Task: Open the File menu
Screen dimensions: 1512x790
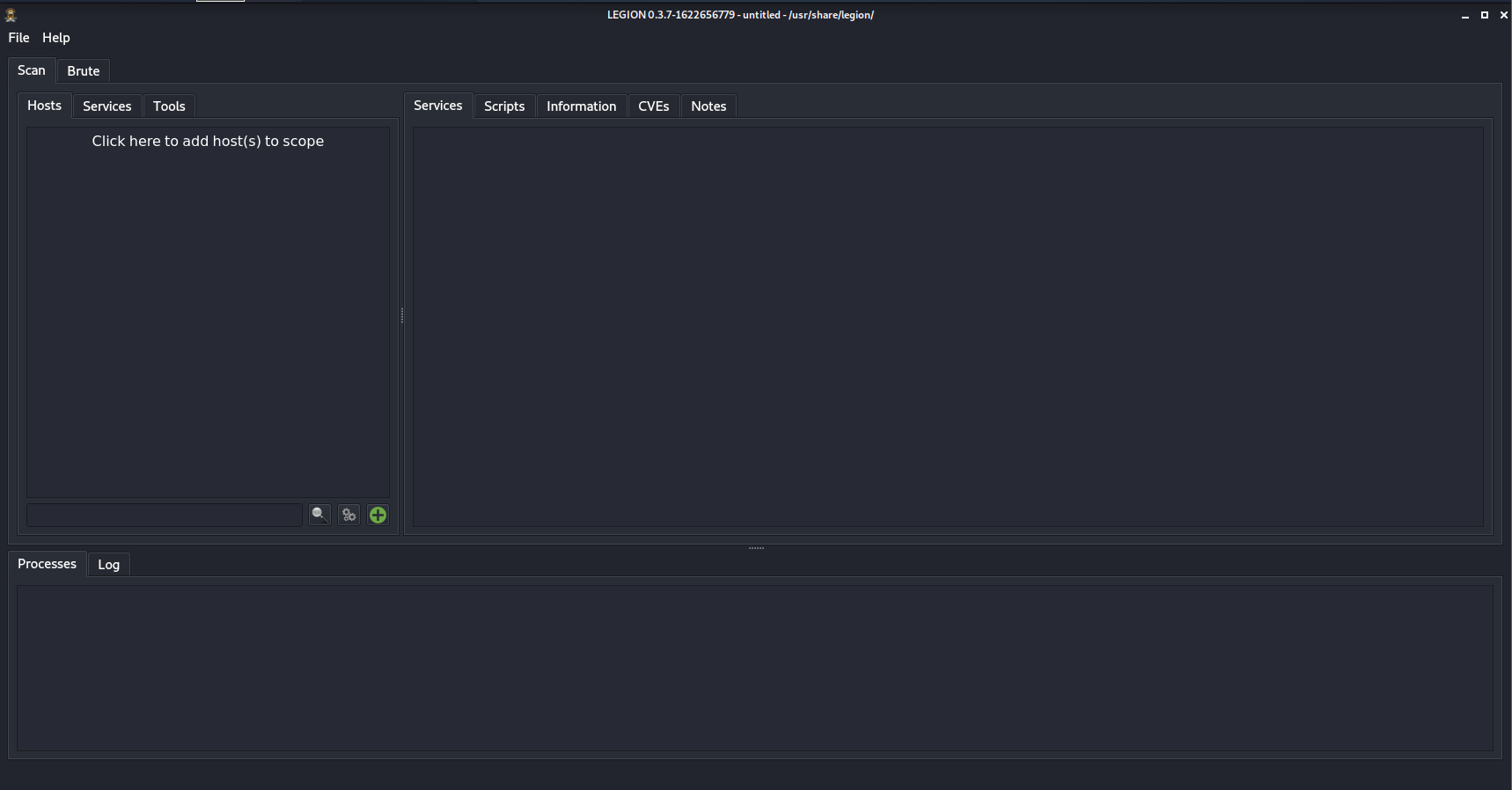Action: click(18, 38)
